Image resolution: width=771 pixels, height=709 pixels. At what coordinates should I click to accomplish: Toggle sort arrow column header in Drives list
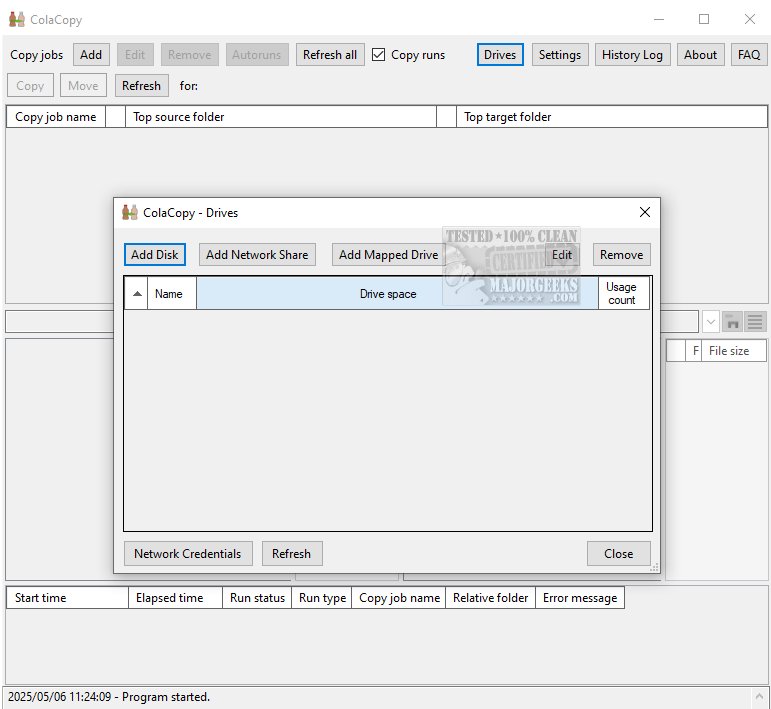(137, 294)
